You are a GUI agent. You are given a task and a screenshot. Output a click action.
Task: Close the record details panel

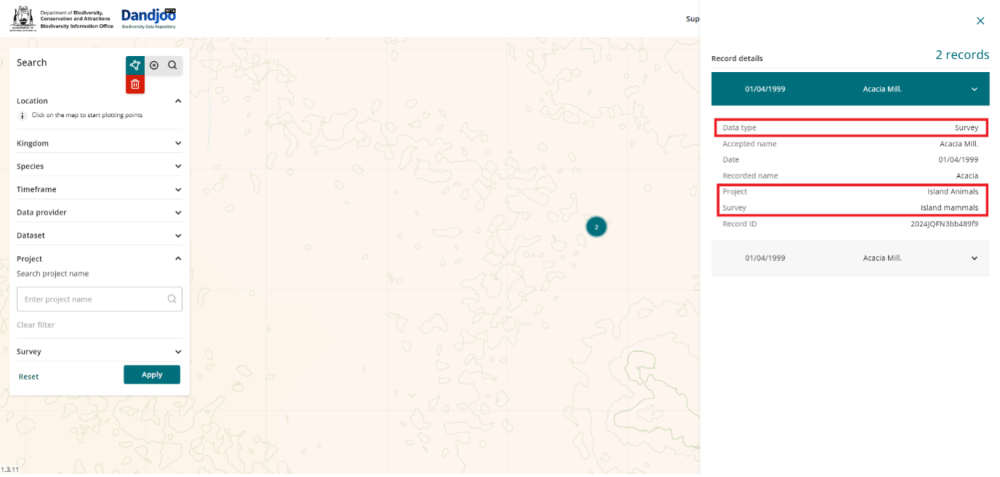tap(980, 21)
